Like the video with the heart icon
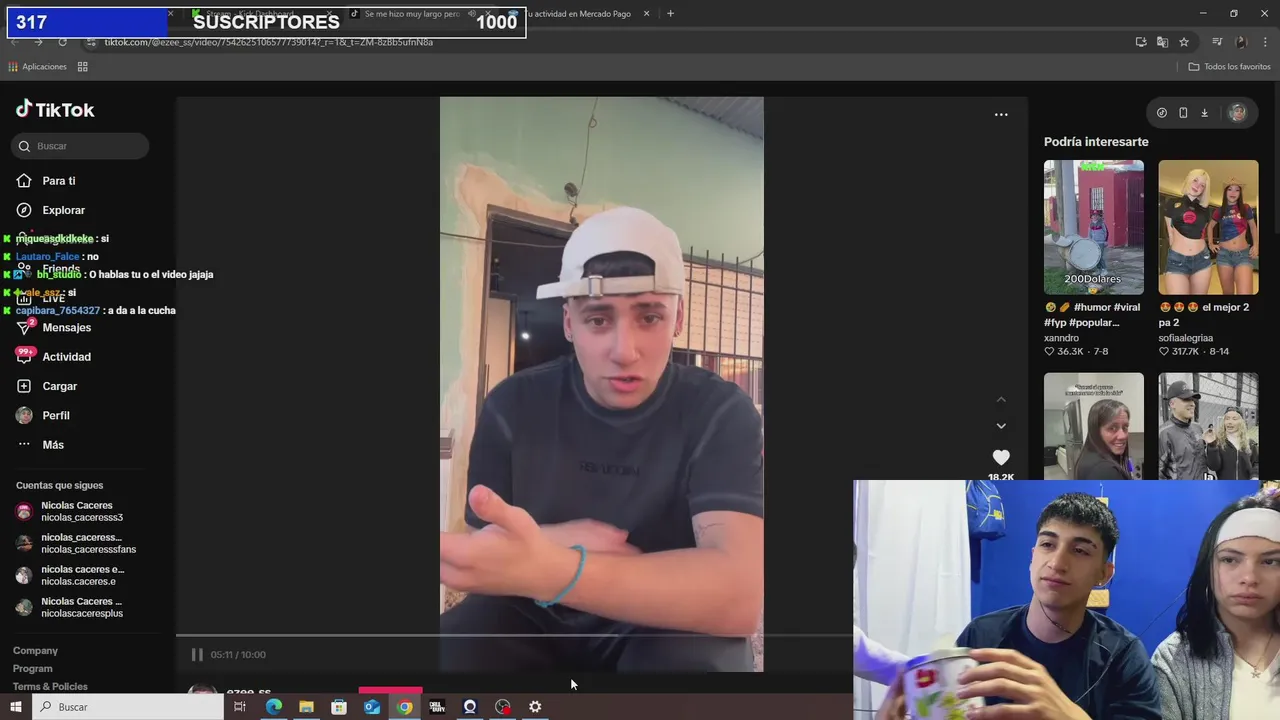1280x720 pixels. pyautogui.click(x=1001, y=457)
